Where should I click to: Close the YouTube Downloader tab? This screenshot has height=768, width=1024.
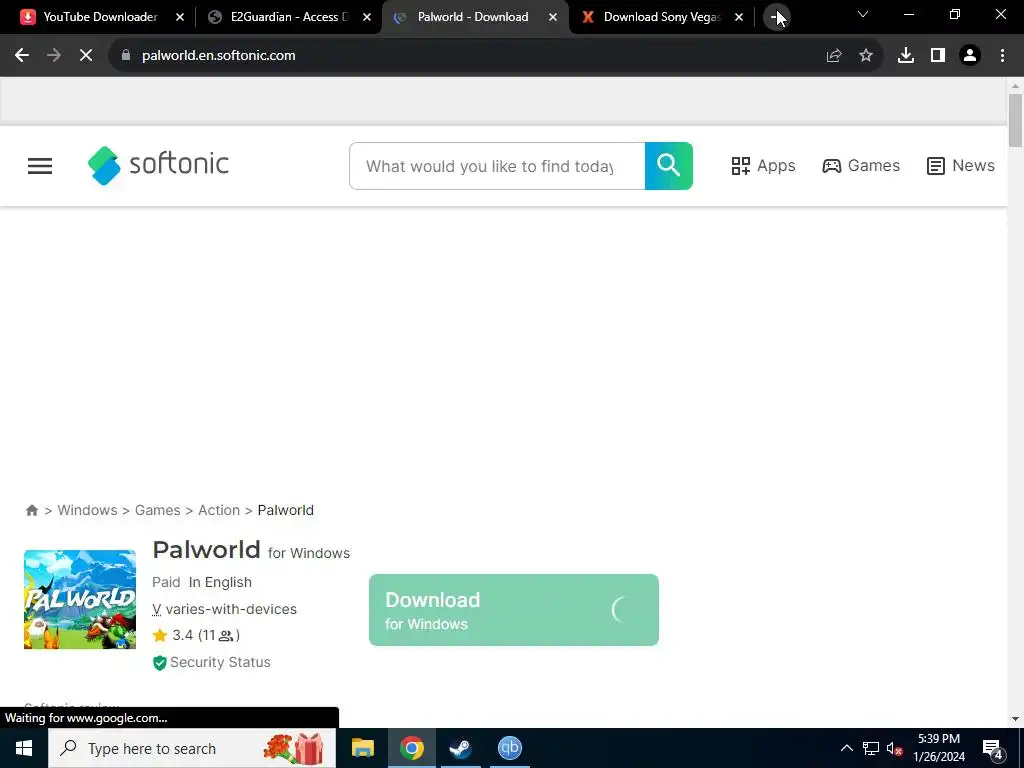coord(180,17)
